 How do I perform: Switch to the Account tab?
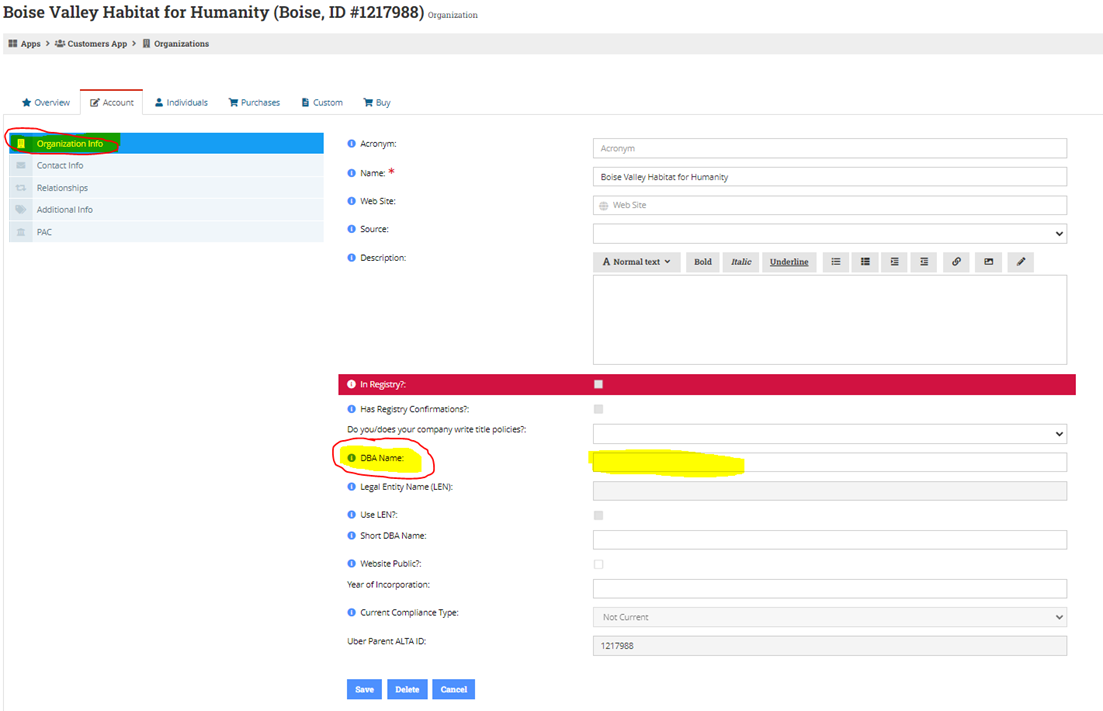(112, 103)
